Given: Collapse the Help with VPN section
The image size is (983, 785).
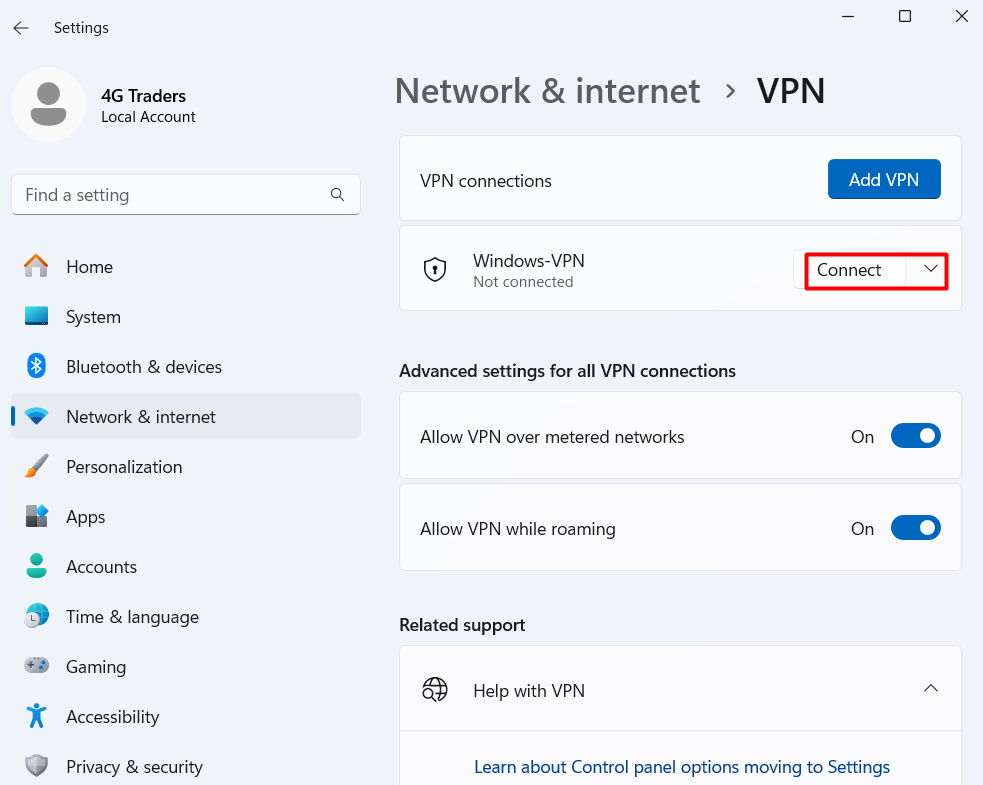Looking at the screenshot, I should point(931,688).
